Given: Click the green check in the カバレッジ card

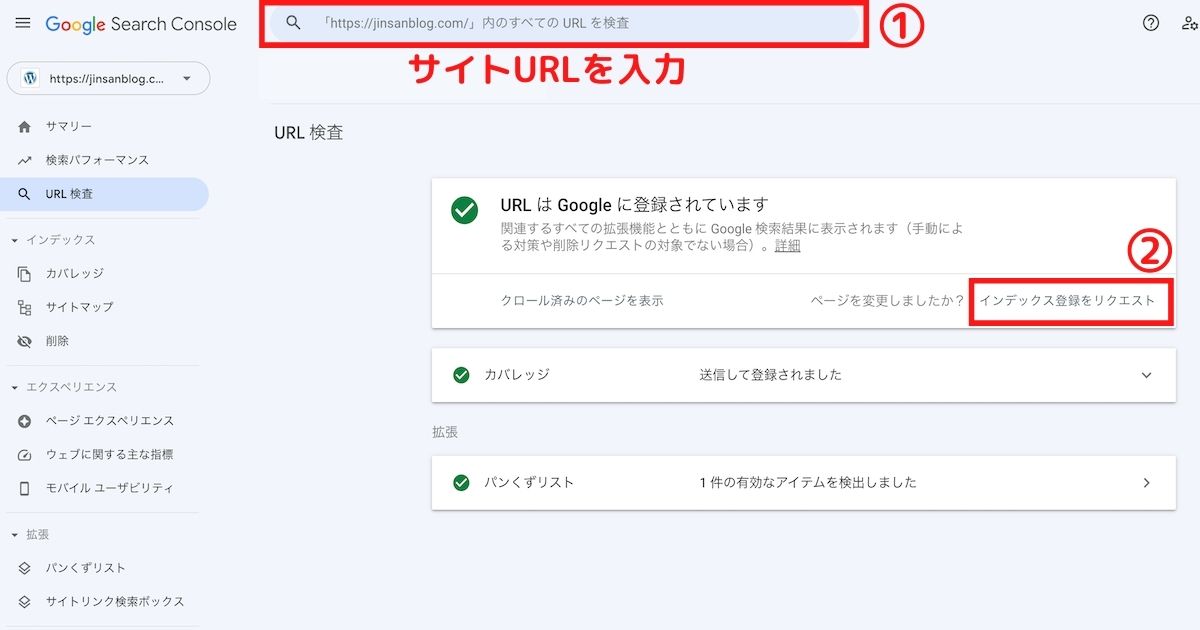Looking at the screenshot, I should [x=461, y=375].
